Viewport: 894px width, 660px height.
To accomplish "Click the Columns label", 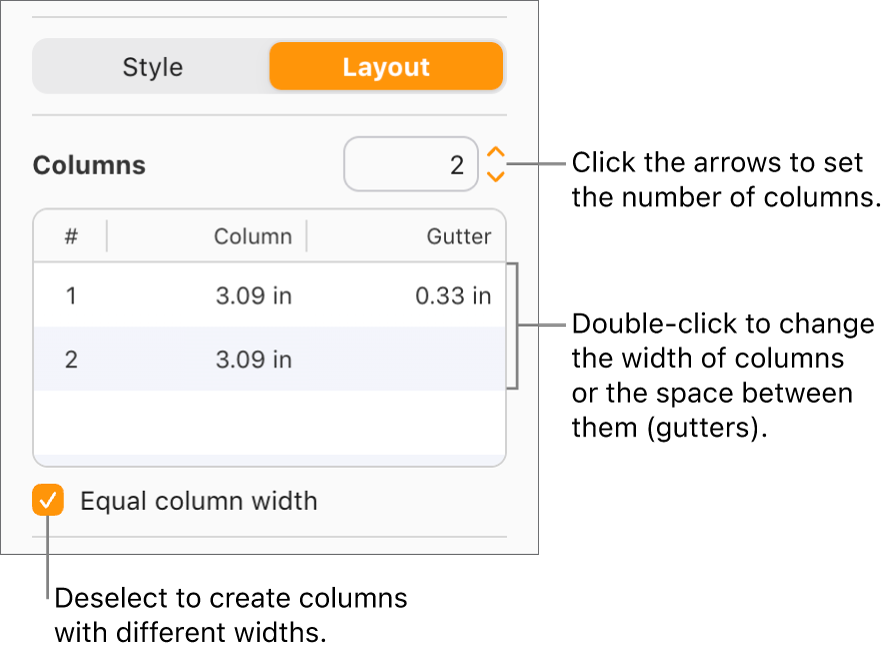I will 88,164.
